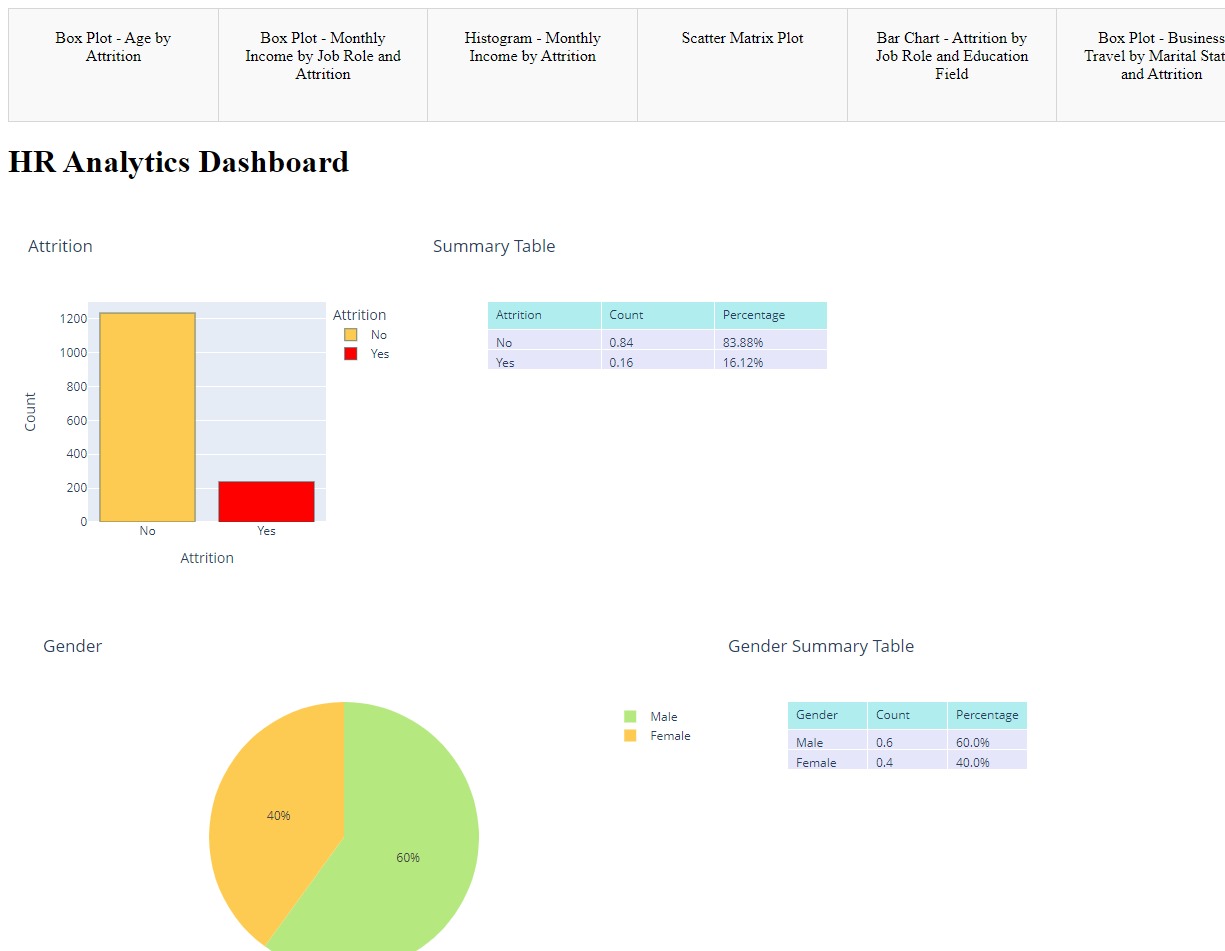The height and width of the screenshot is (951, 1225).
Task: Toggle the 'No' attrition legend entry
Action: click(366, 335)
